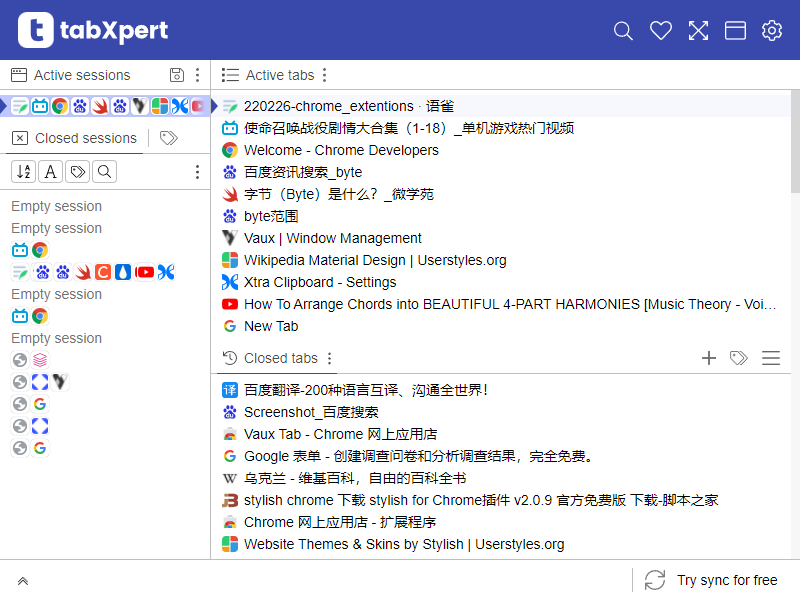Screen dimensions: 800x600
Task: Click the letter A rename icon
Action: point(51,172)
